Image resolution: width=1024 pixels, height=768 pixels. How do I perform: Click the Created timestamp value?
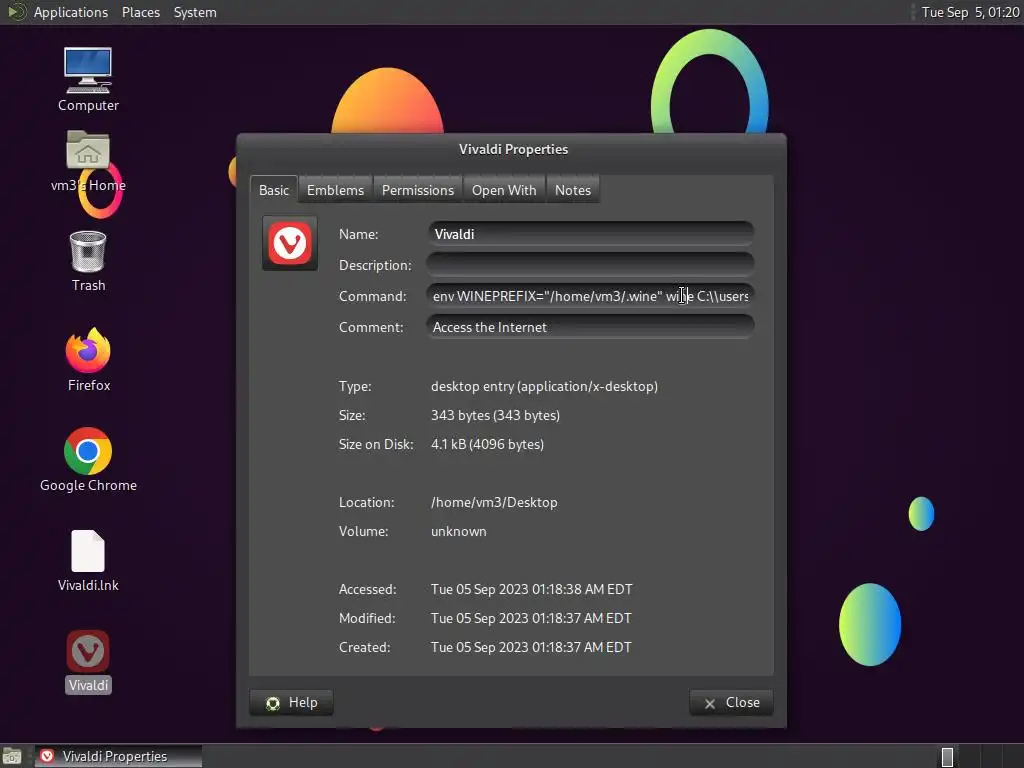(531, 647)
